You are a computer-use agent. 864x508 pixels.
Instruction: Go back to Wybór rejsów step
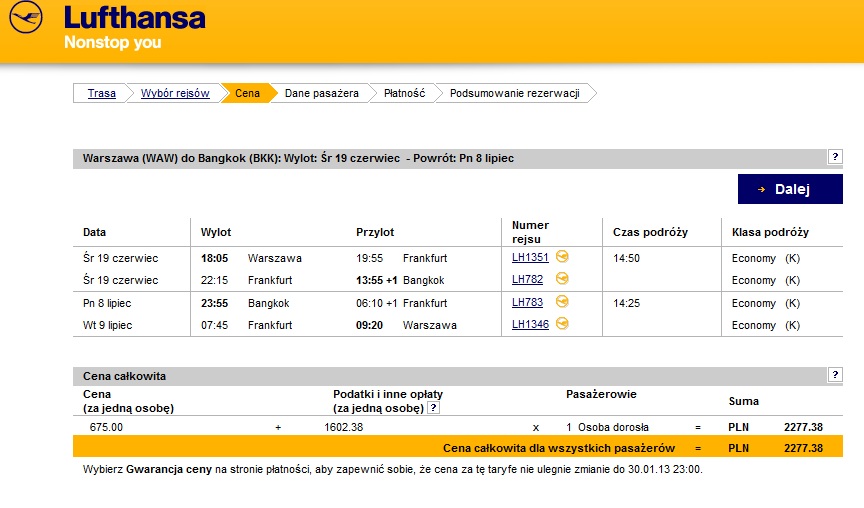click(x=175, y=93)
